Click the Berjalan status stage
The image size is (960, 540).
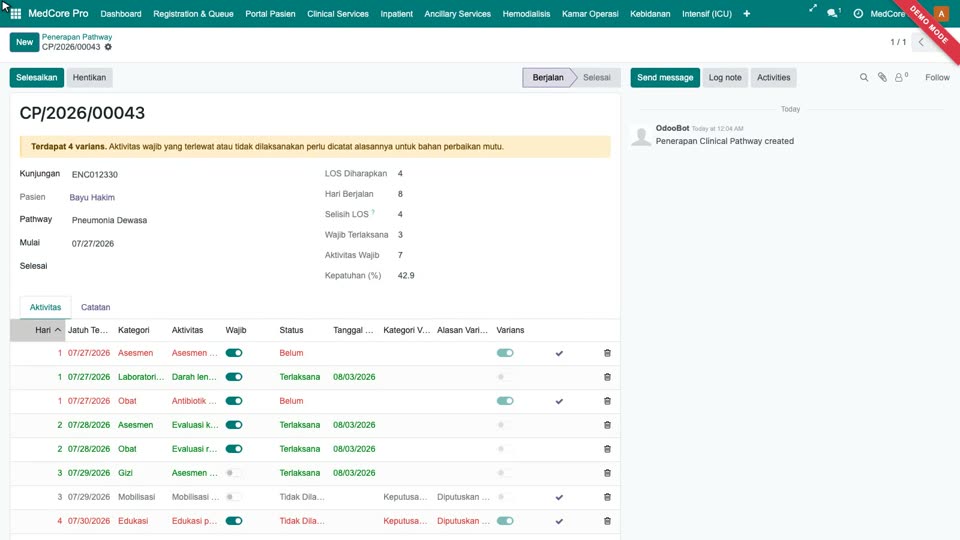coord(547,78)
